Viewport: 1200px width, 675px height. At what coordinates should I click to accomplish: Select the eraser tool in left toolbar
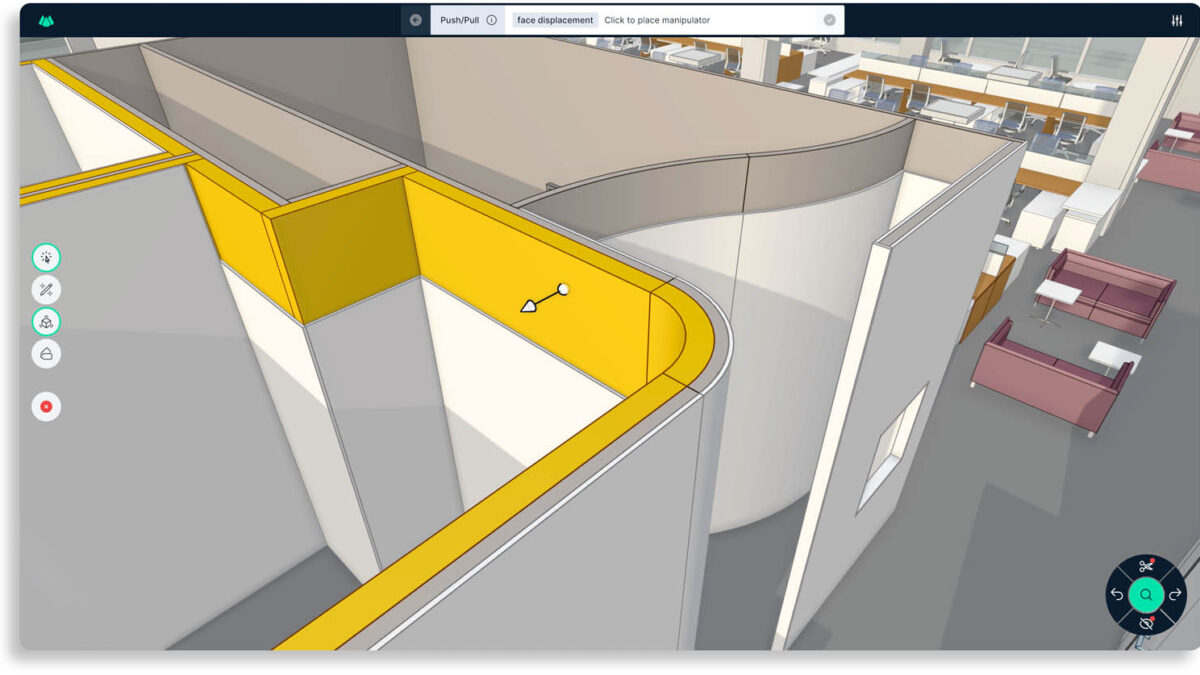point(46,354)
